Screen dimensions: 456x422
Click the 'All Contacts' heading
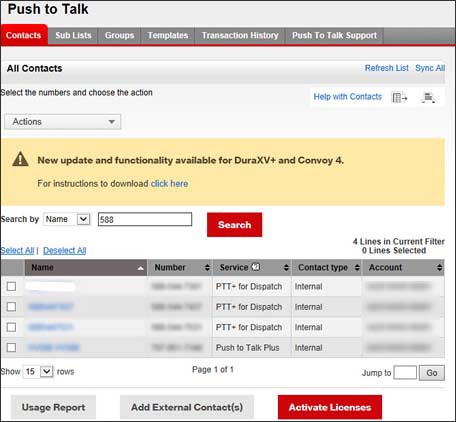pos(35,68)
